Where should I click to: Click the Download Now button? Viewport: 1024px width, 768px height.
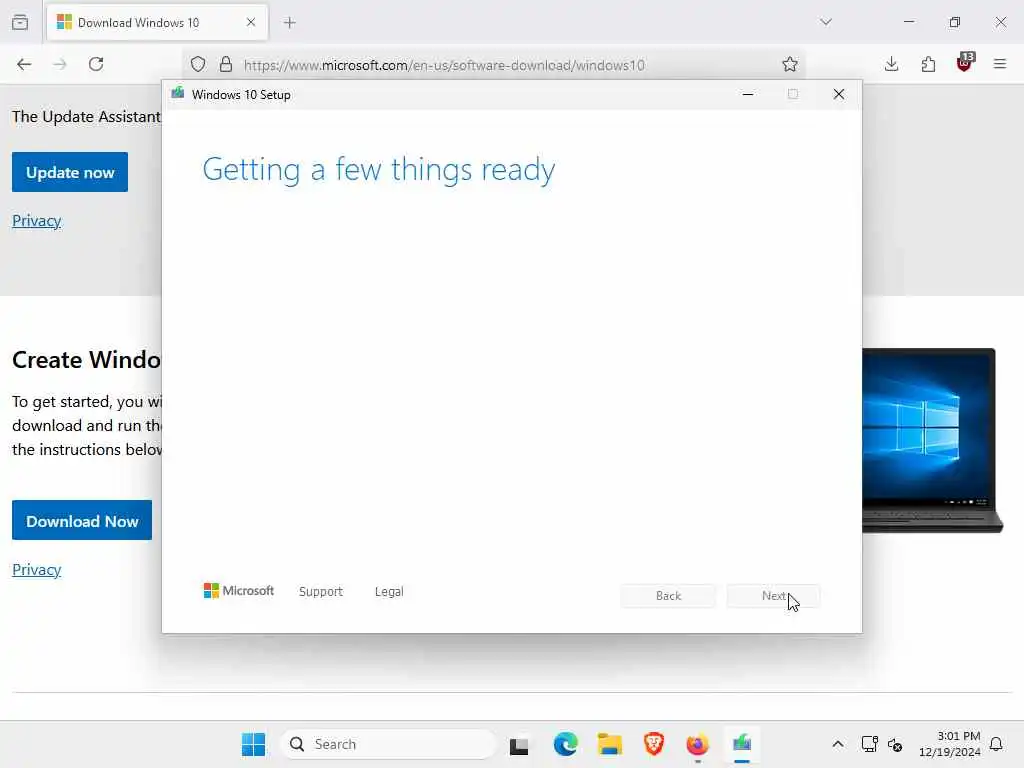(x=82, y=520)
